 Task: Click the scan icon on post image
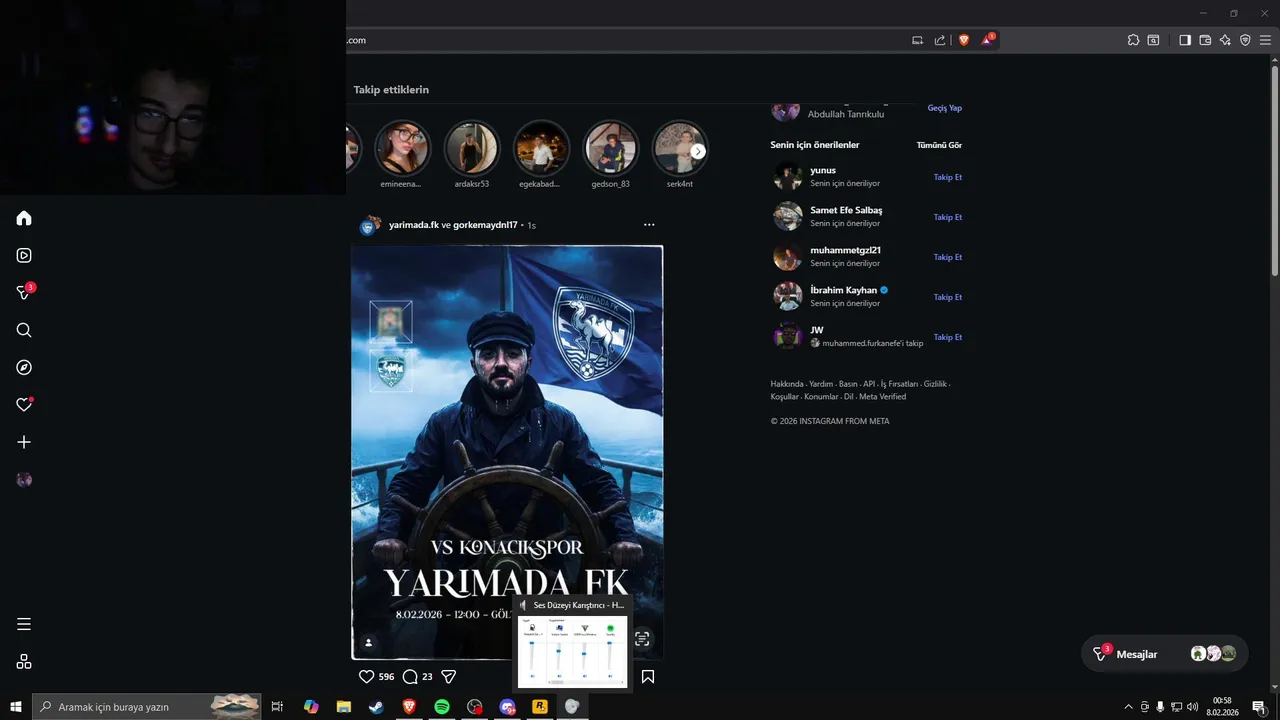[x=643, y=638]
